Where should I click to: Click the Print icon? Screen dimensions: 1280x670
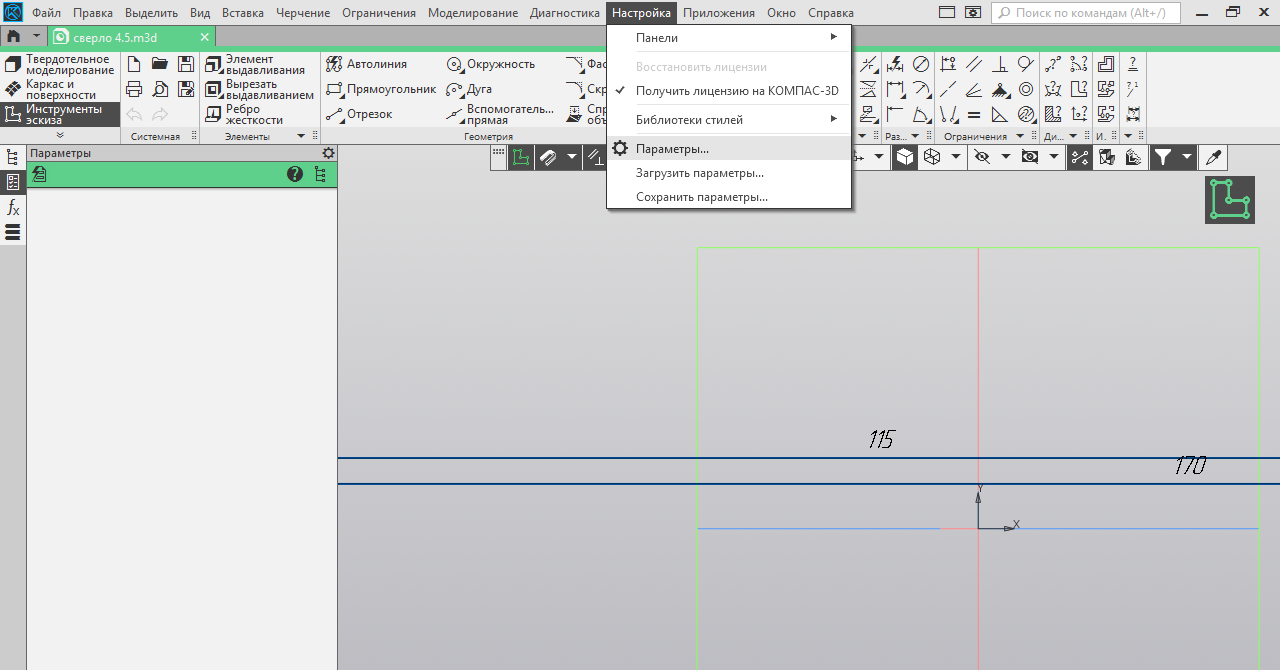coord(134,89)
